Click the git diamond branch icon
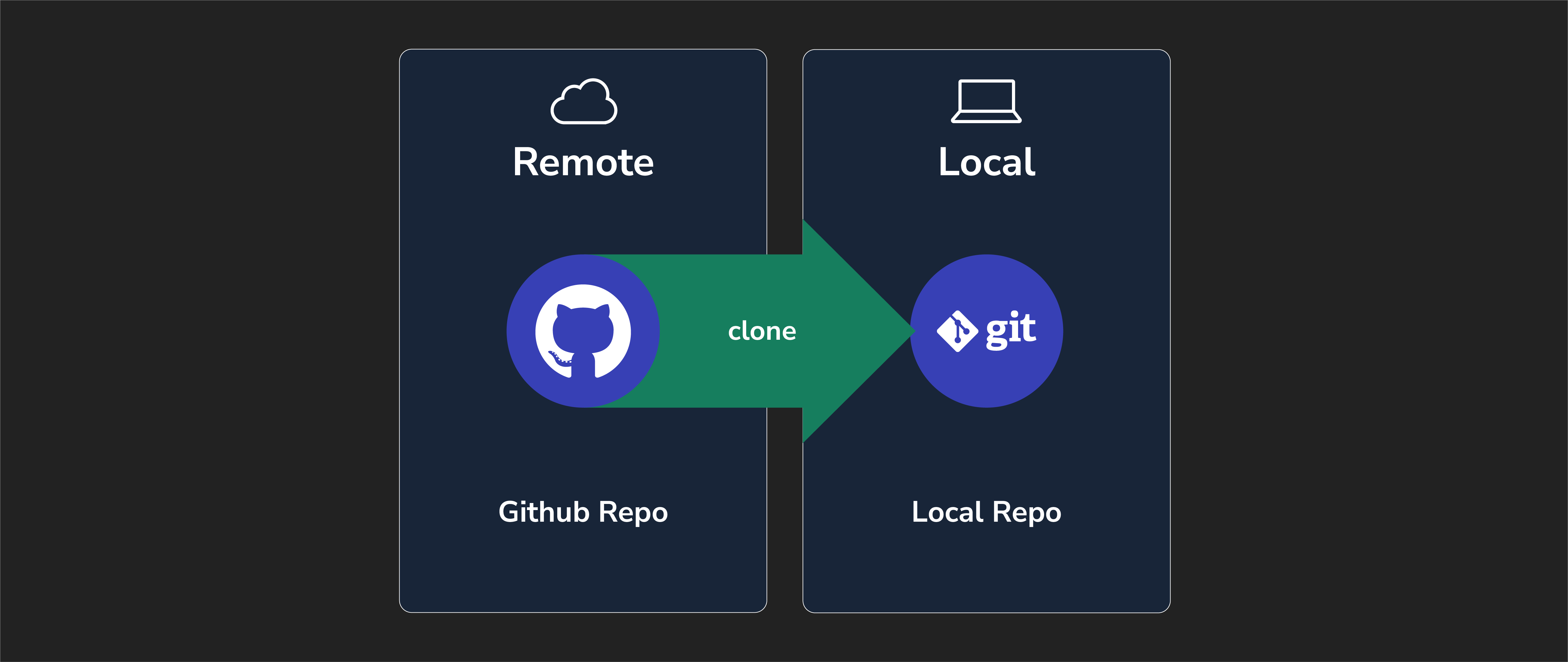 [957, 331]
